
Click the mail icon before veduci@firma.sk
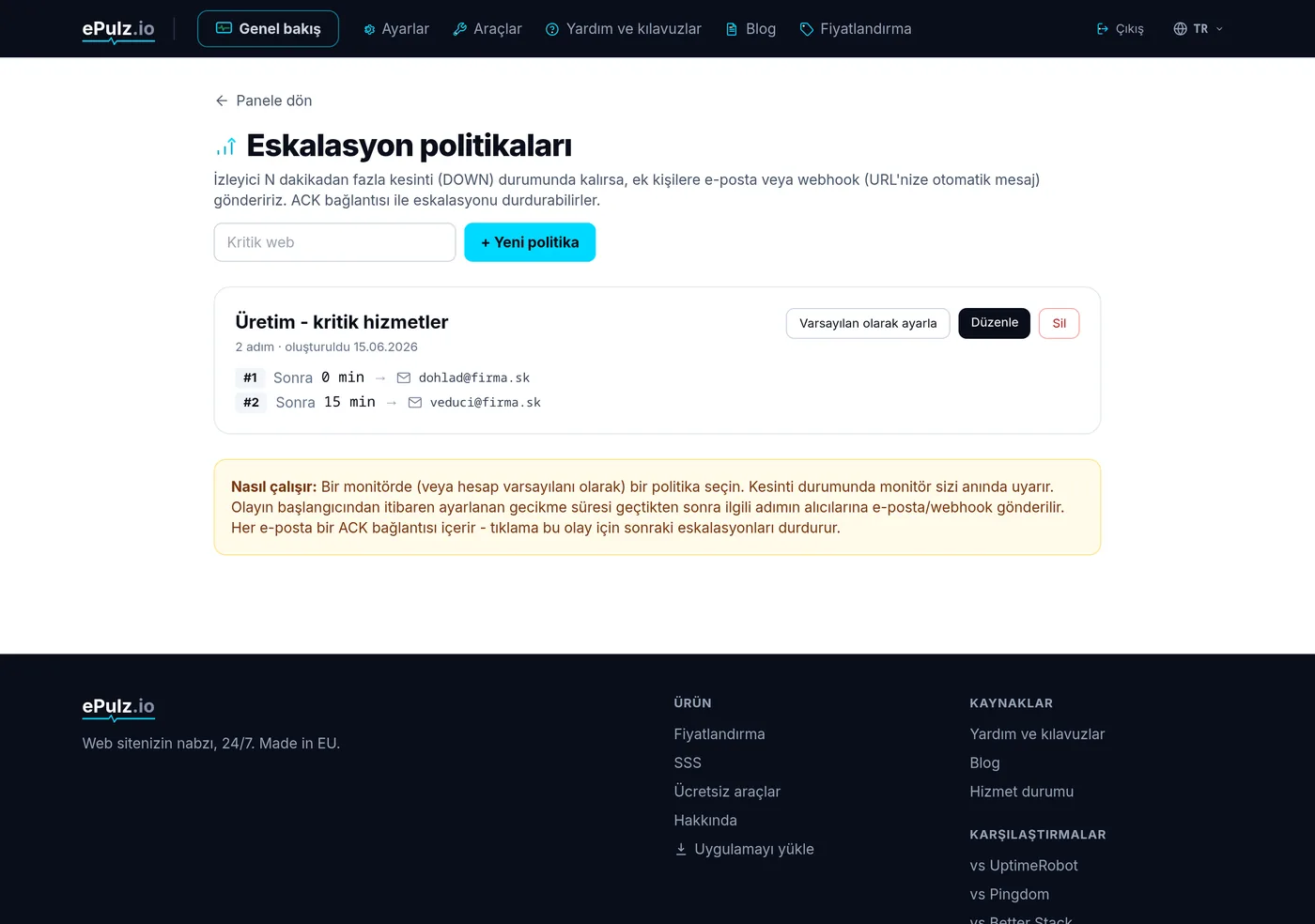coord(415,402)
